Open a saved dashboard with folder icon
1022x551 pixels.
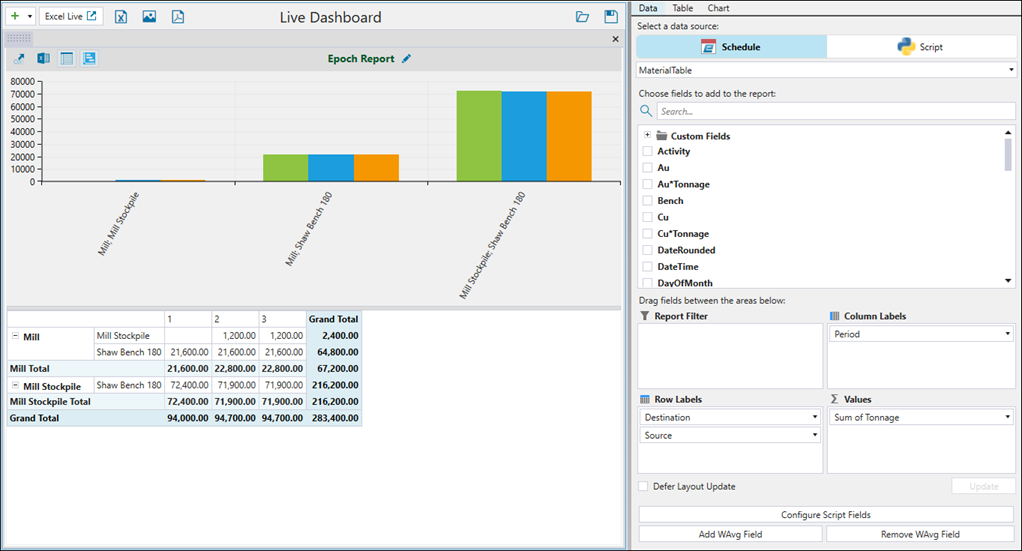(583, 17)
